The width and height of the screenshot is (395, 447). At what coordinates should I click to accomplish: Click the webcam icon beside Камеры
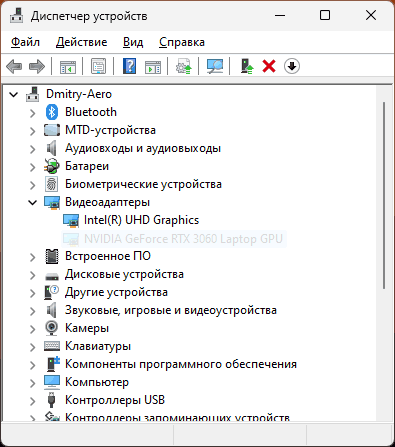point(52,328)
